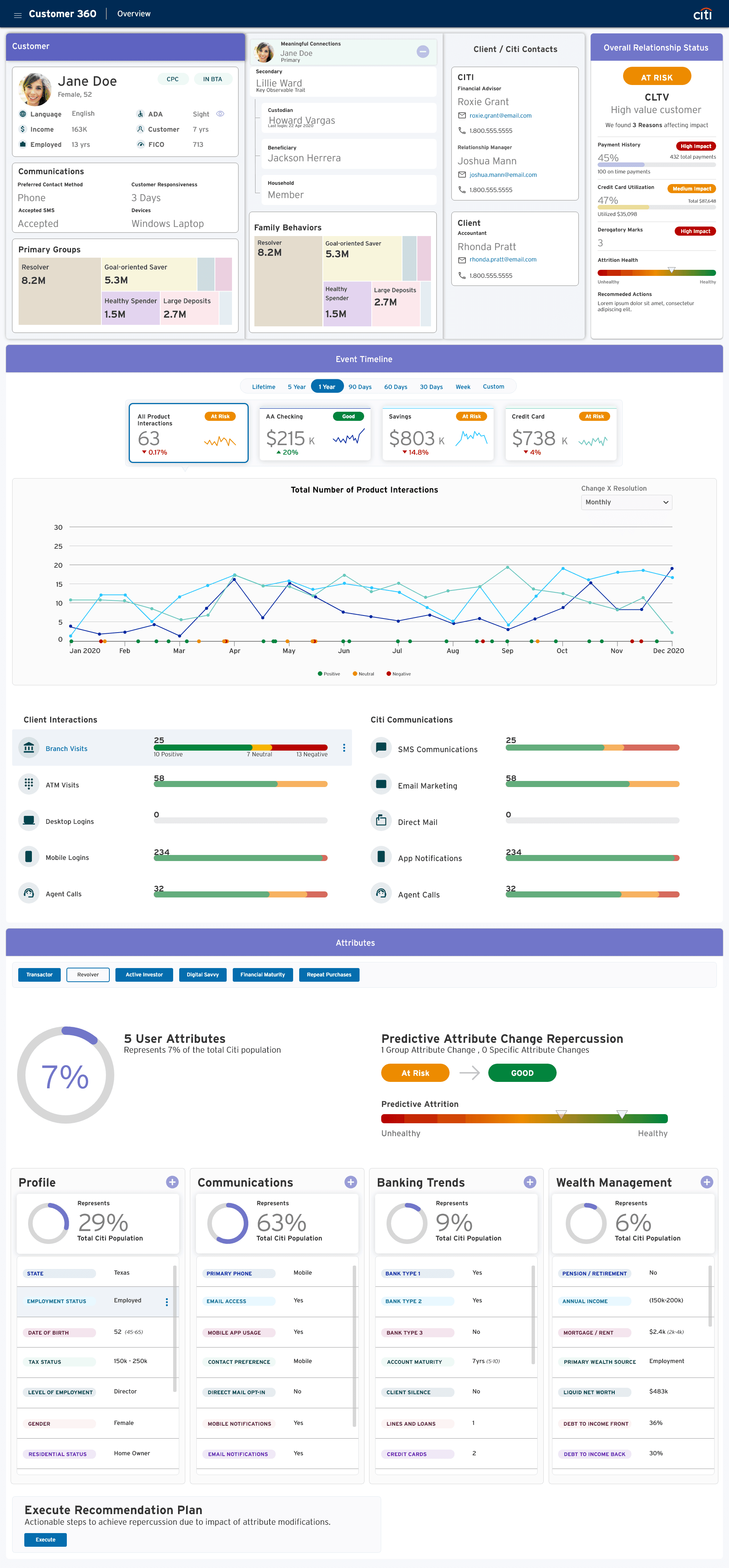This screenshot has width=729, height=1568.
Task: Click the Employed briefcase icon
Action: click(x=22, y=144)
